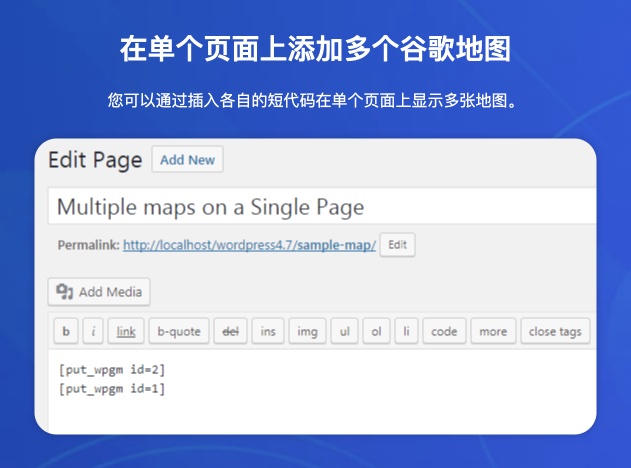Click the Edit Page heading
This screenshot has height=468, width=631.
(x=95, y=160)
